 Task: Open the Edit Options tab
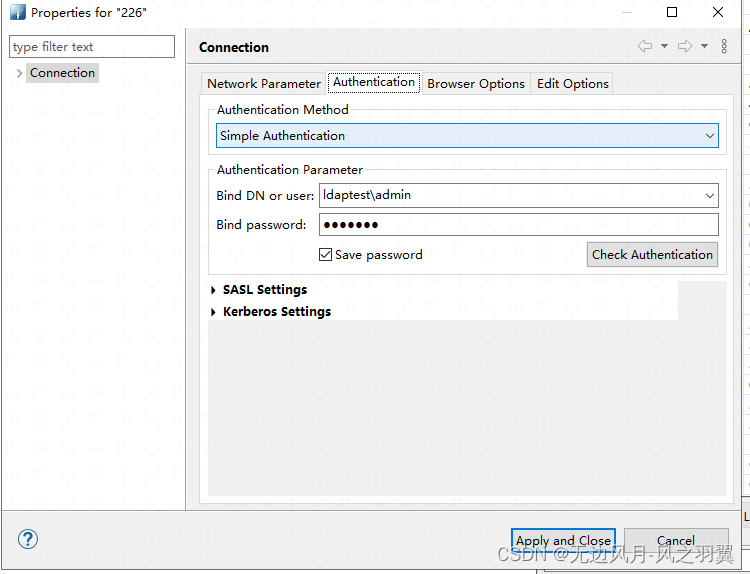click(573, 84)
